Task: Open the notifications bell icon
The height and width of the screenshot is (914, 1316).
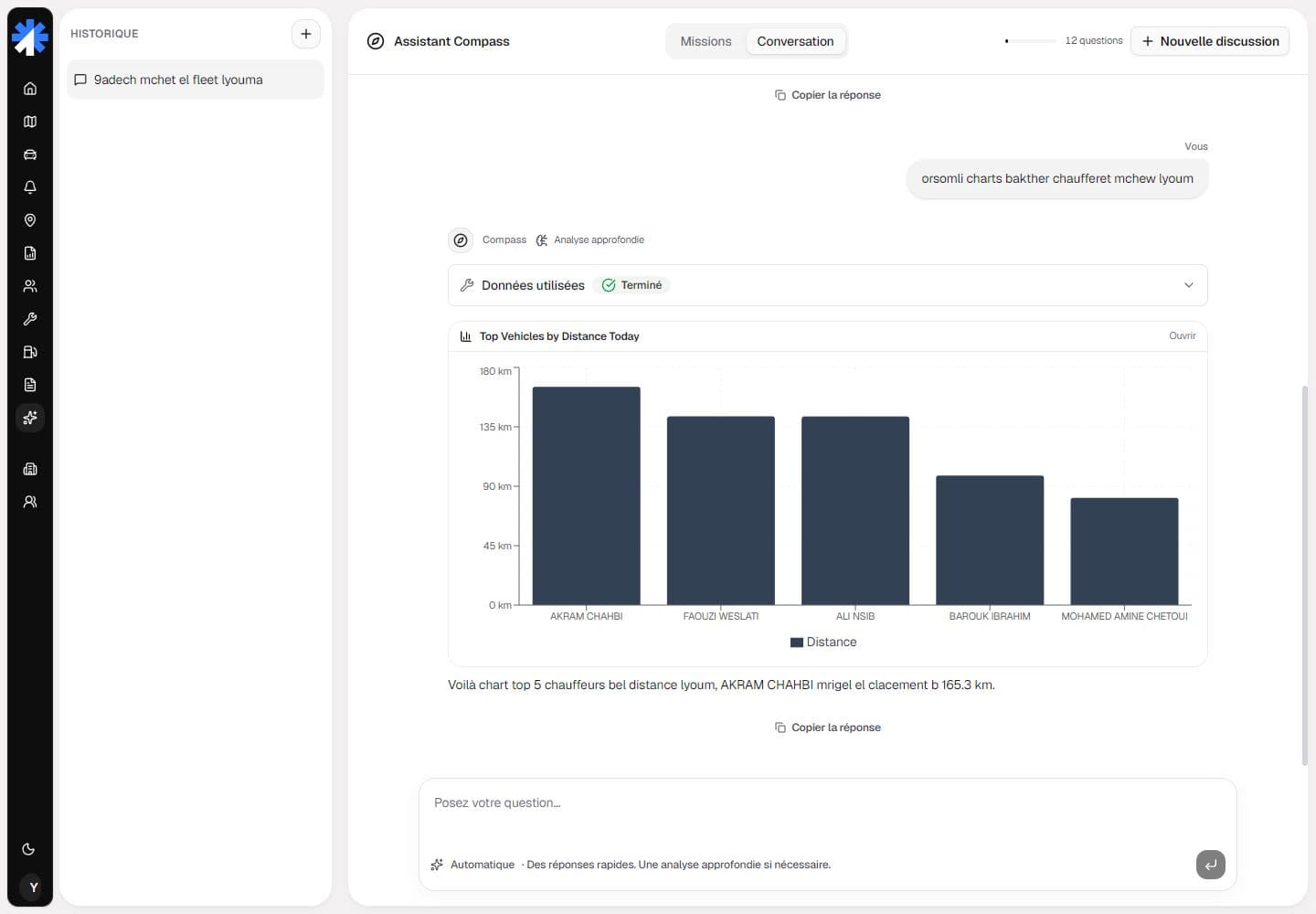Action: [x=30, y=187]
